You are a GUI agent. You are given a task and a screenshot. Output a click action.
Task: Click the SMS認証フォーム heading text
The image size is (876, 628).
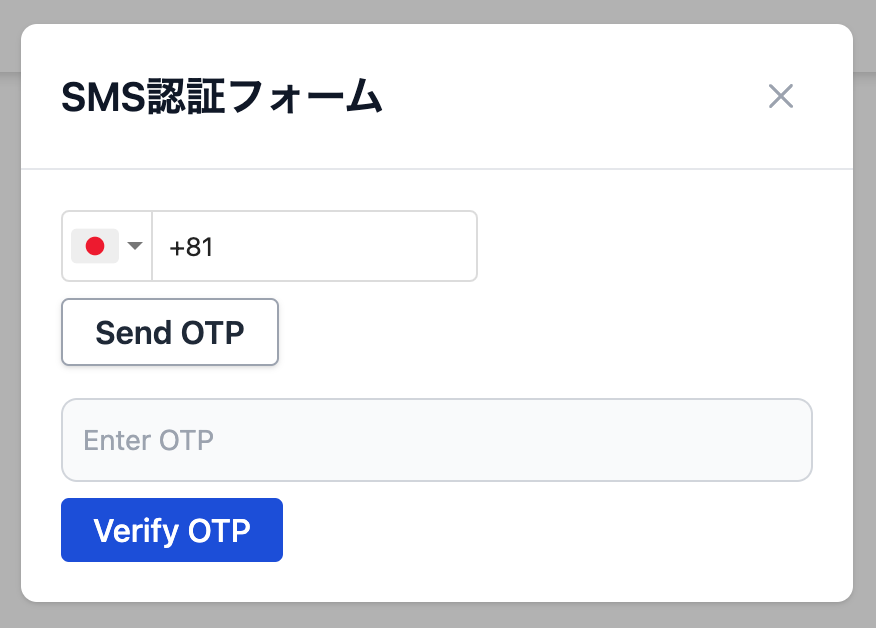(222, 97)
